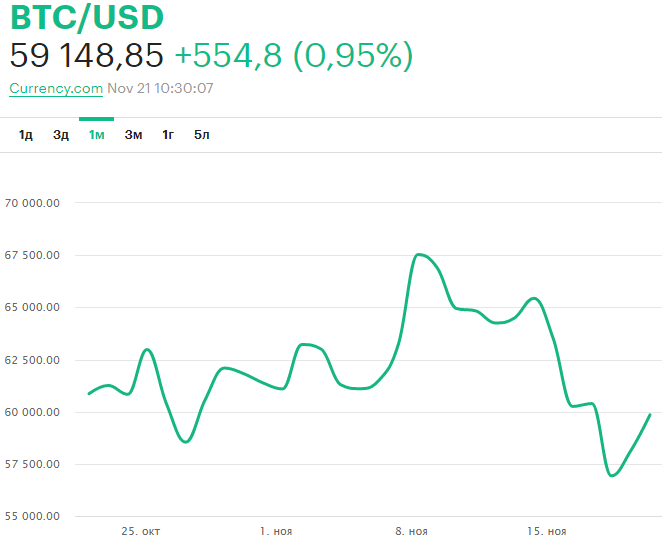Screen dimensions: 662x549
Task: Switch to the 3д range tab
Action: (61, 135)
